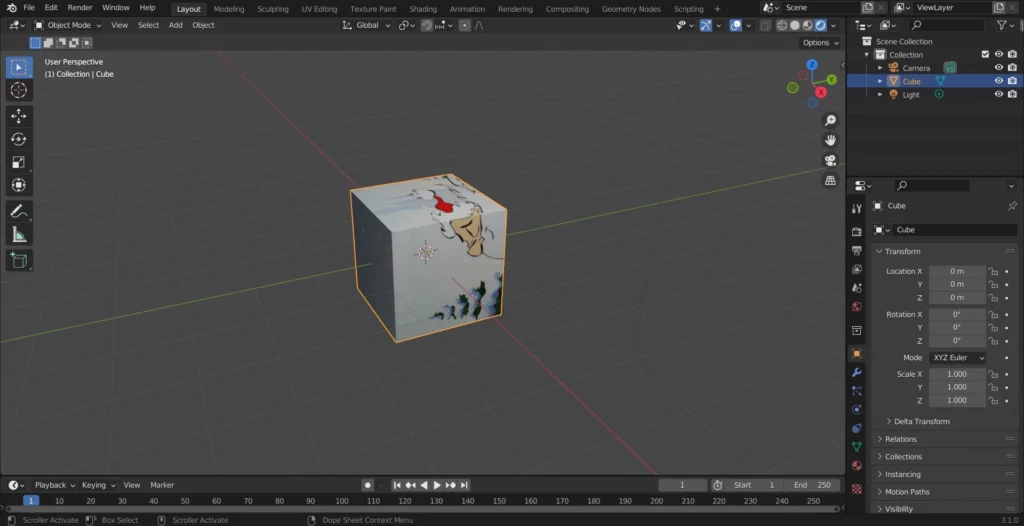Click the red X axis on the gizmo
The image size is (1024, 526).
tap(821, 92)
